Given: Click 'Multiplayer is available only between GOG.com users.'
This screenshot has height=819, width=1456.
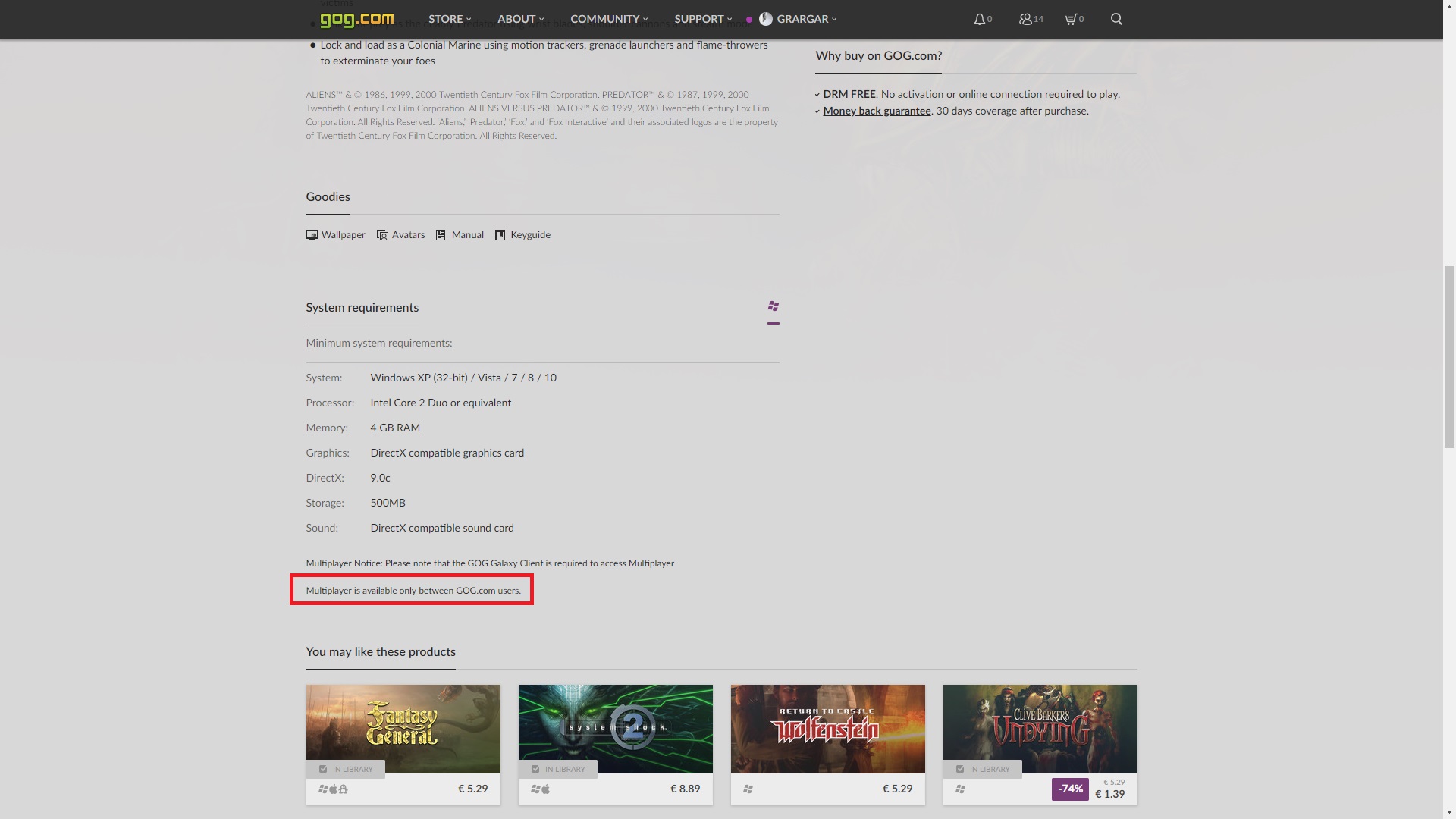Looking at the screenshot, I should tap(413, 591).
